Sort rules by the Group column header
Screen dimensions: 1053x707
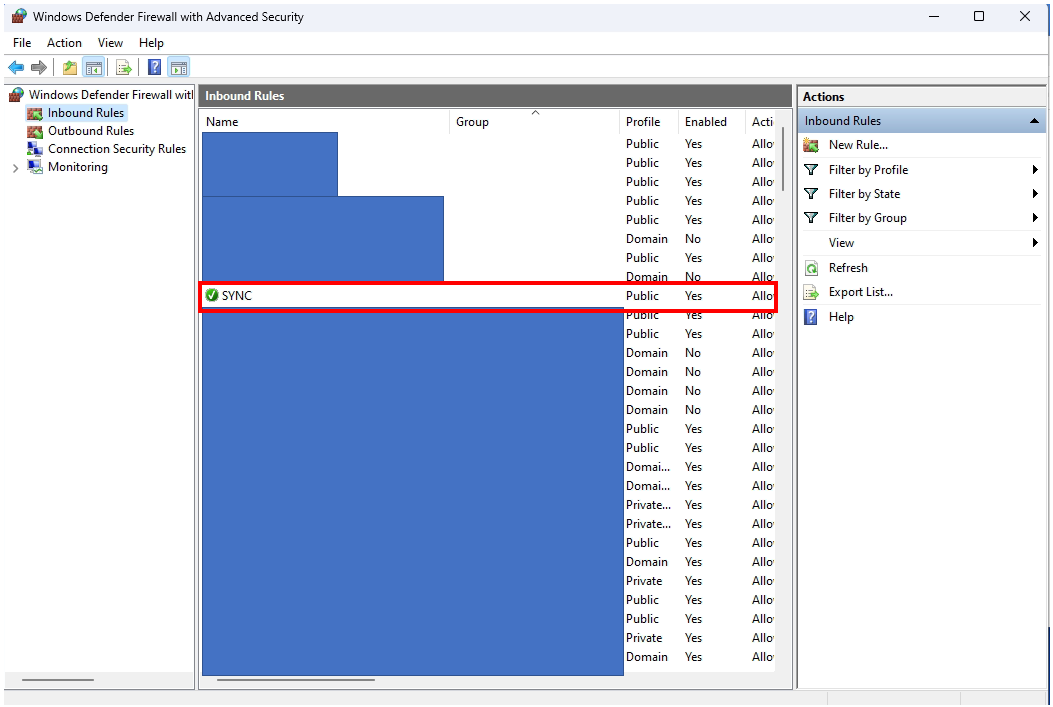click(x=534, y=122)
